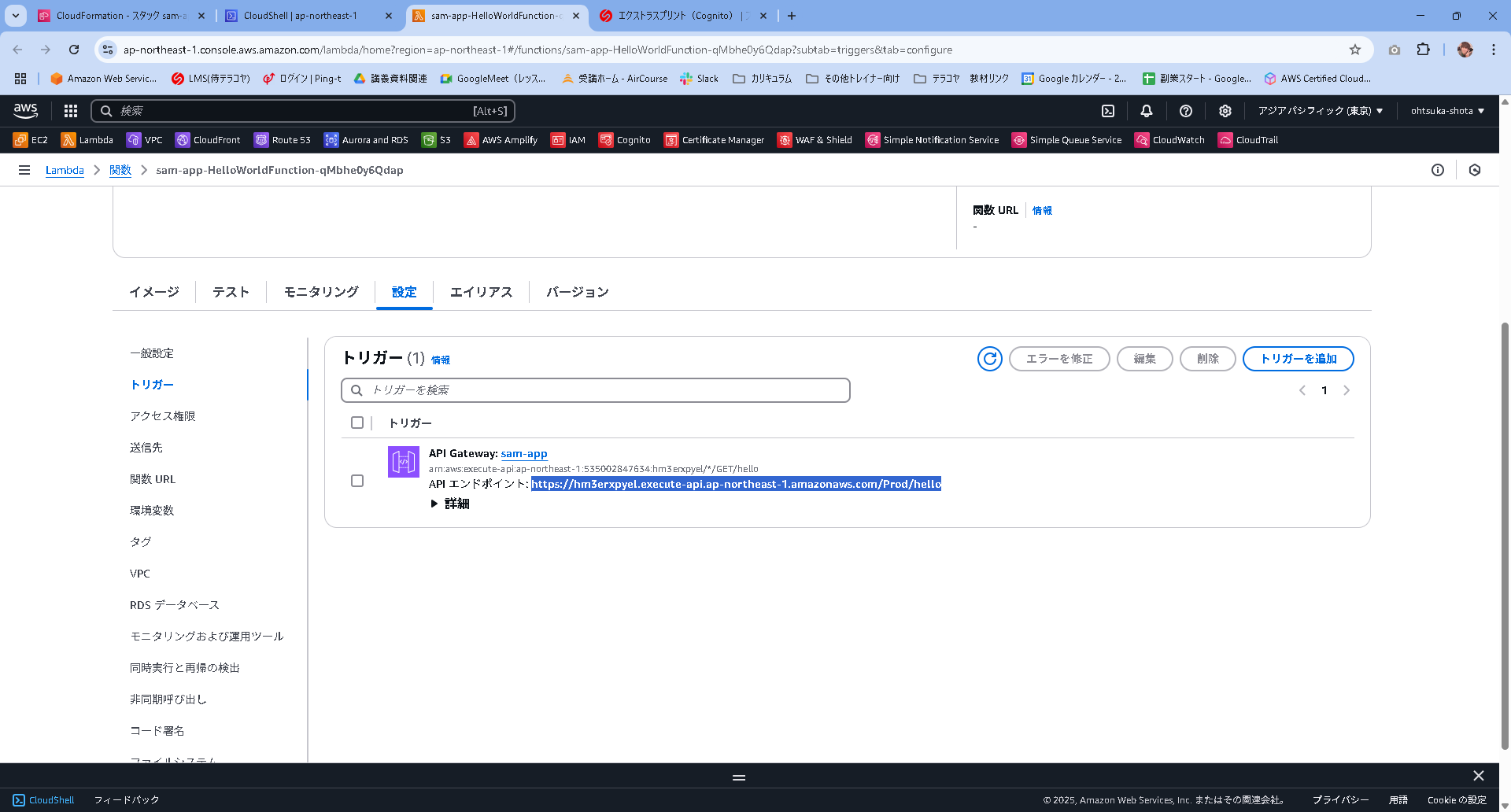Switch to the エイリアス tab
This screenshot has height=812, width=1511.
coord(481,292)
